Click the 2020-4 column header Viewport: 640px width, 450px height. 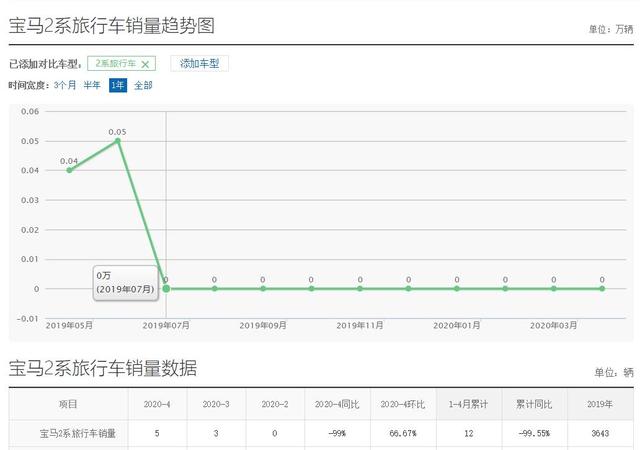[x=157, y=404]
